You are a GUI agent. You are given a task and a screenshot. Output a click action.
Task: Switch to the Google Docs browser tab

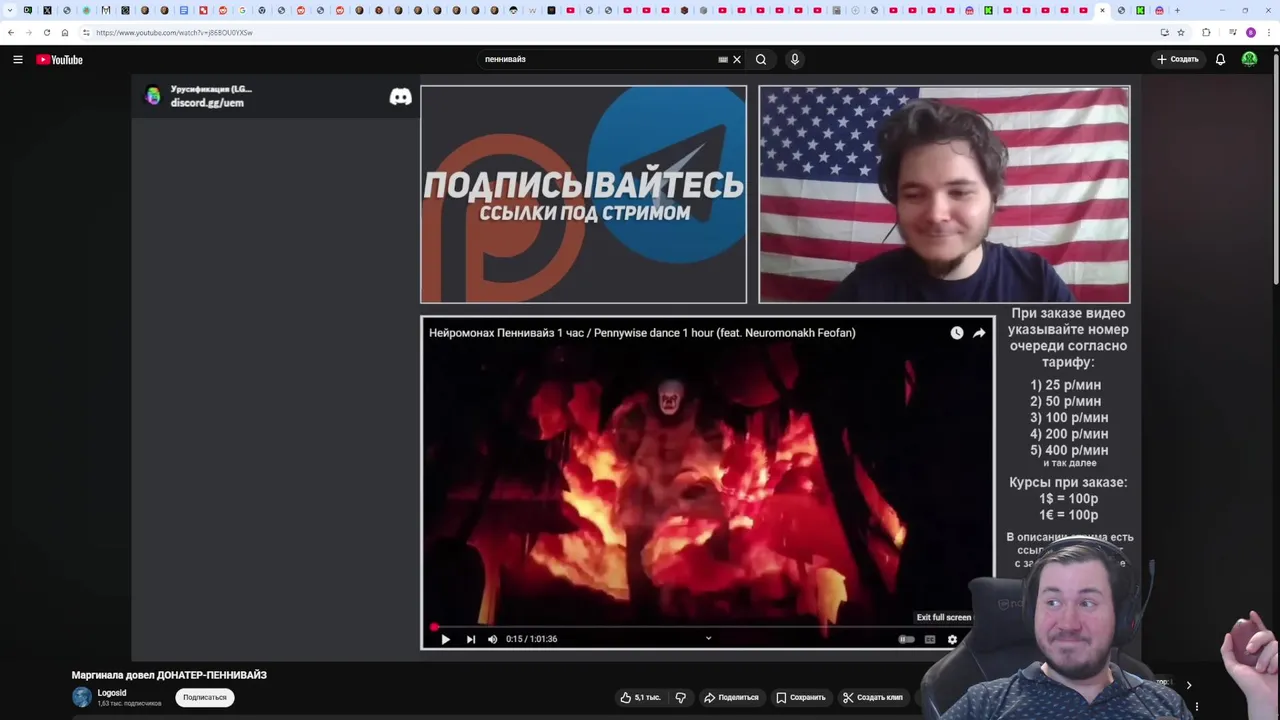(x=183, y=10)
